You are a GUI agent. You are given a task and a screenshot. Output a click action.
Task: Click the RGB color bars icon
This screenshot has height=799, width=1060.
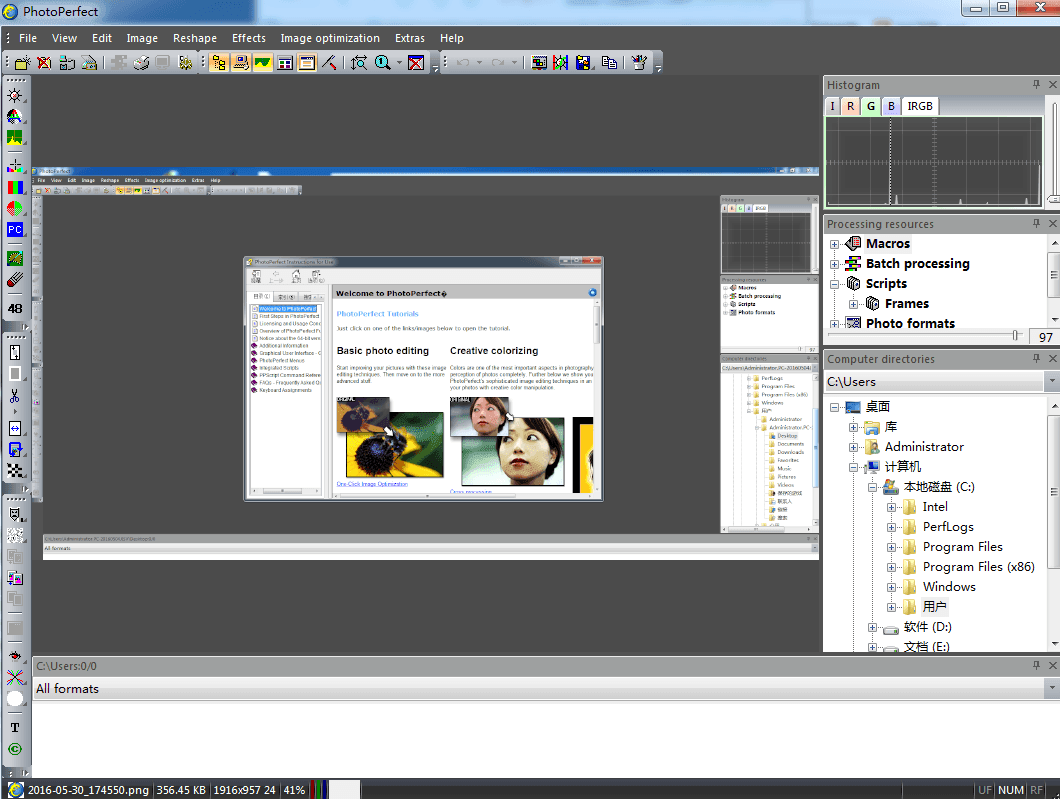(x=15, y=187)
